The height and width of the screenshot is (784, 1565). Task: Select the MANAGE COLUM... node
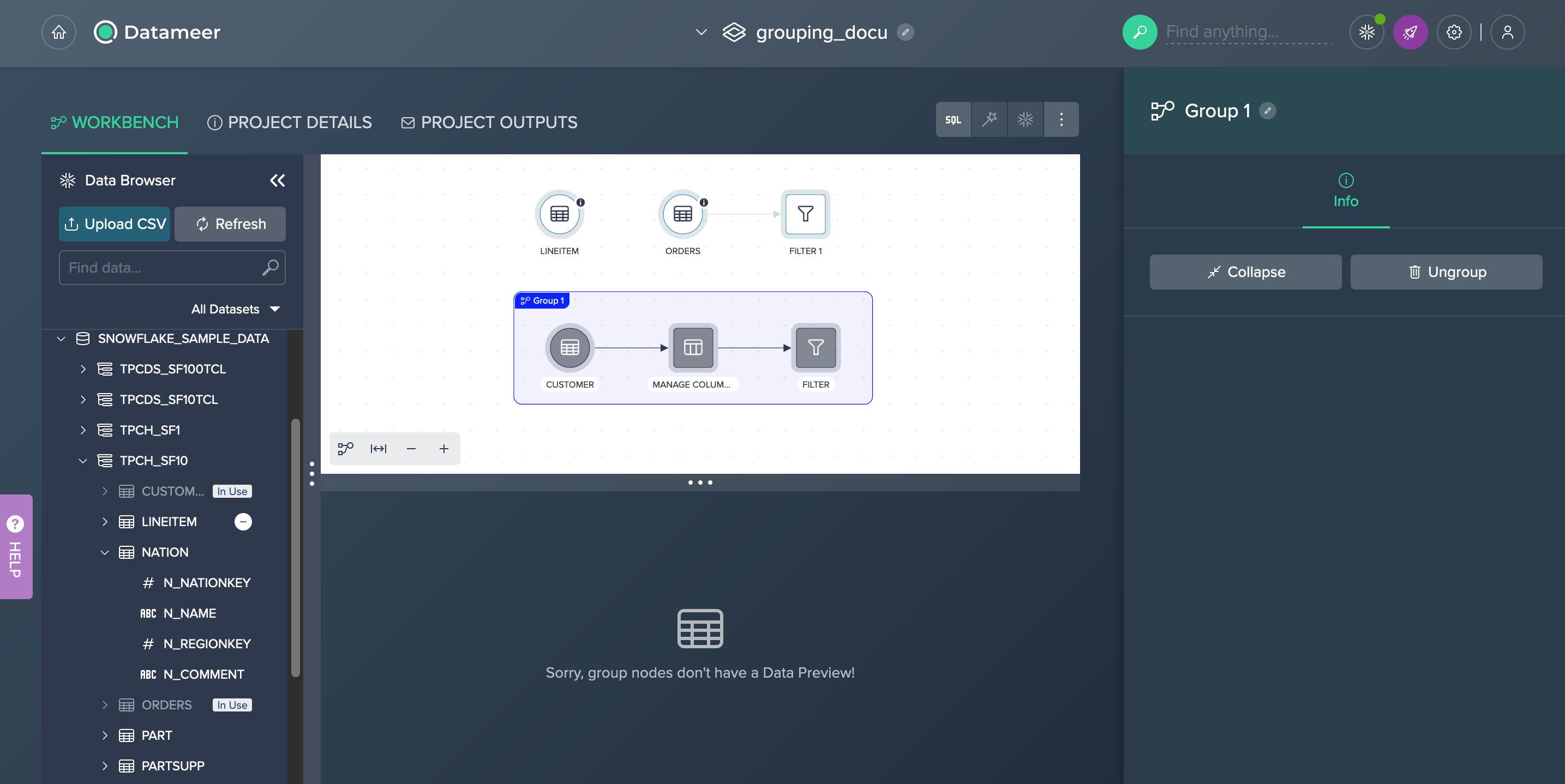[693, 347]
